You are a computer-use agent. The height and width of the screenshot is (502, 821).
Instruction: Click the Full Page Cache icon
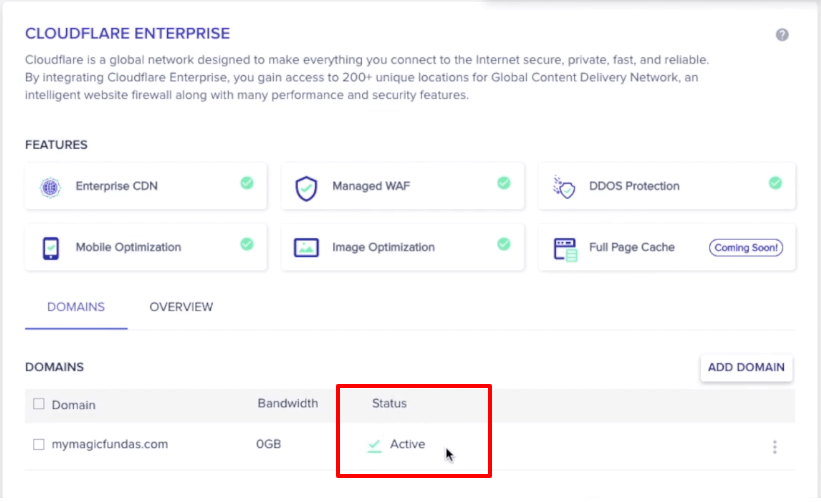[565, 249]
